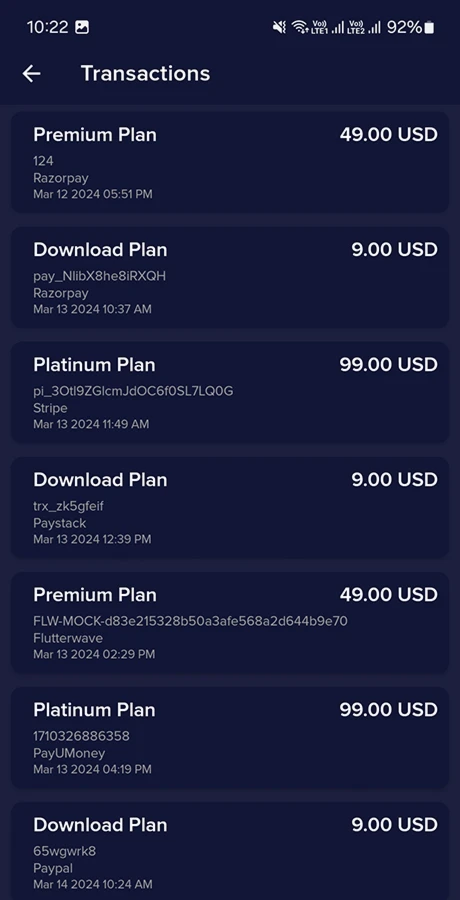This screenshot has height=900, width=460.
Task: Tap the muted sound icon in status bar
Action: click(279, 27)
